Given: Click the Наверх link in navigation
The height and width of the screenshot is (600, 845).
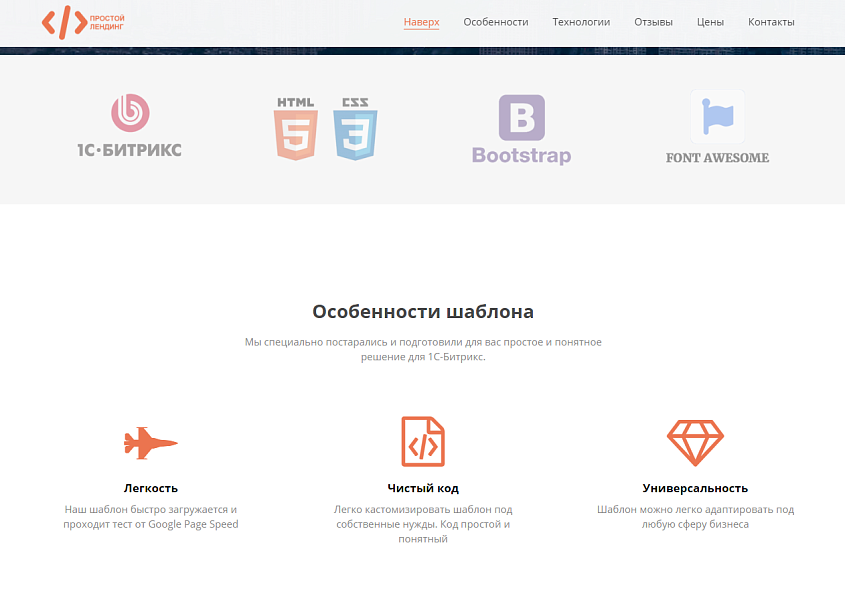Looking at the screenshot, I should [421, 19].
